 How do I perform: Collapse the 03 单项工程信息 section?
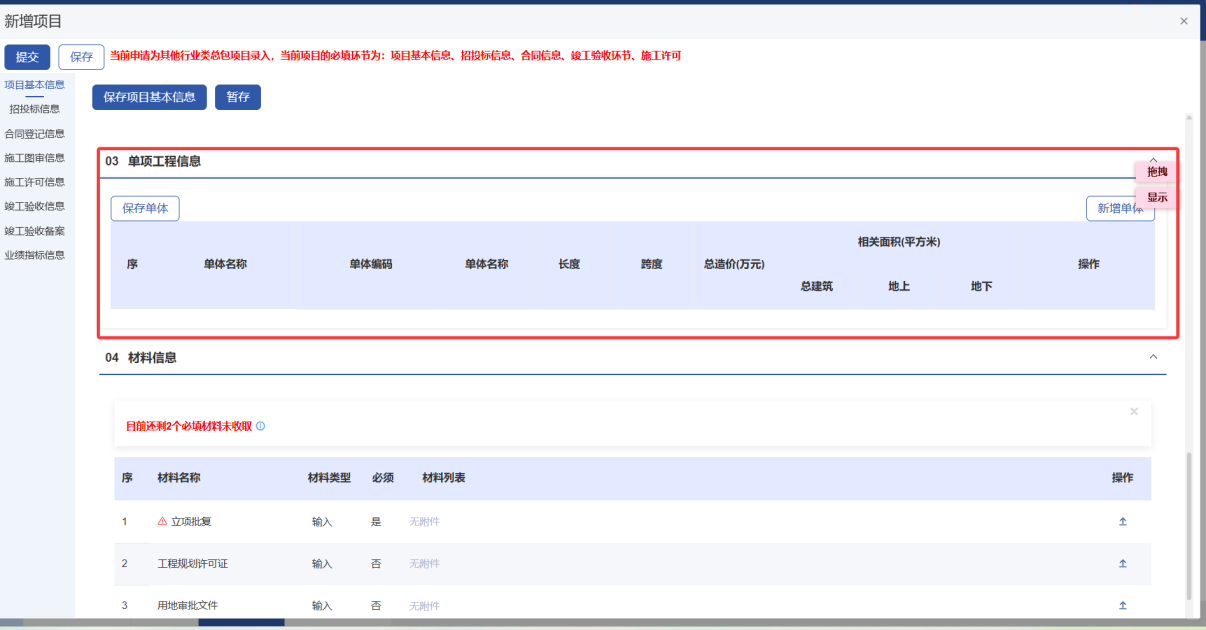(x=1153, y=159)
